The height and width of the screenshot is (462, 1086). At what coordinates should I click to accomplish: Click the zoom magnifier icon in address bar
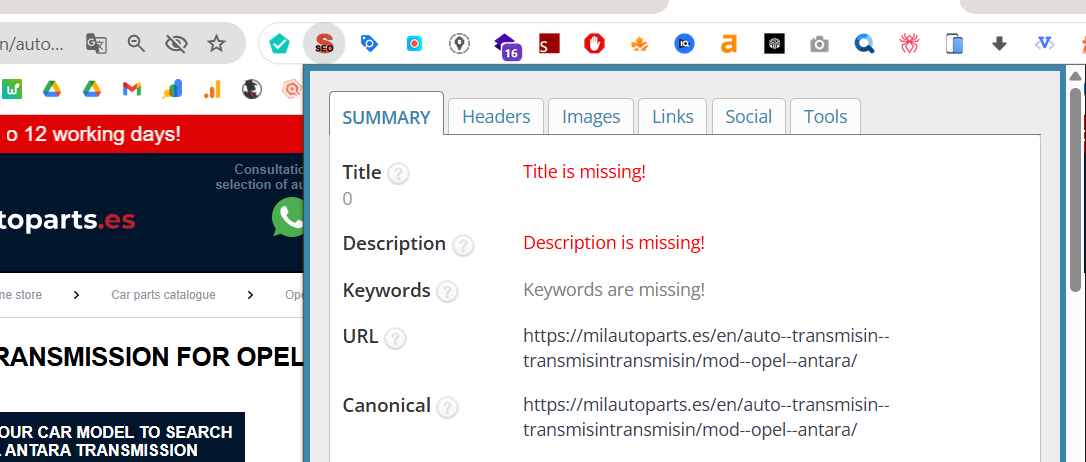pos(136,43)
